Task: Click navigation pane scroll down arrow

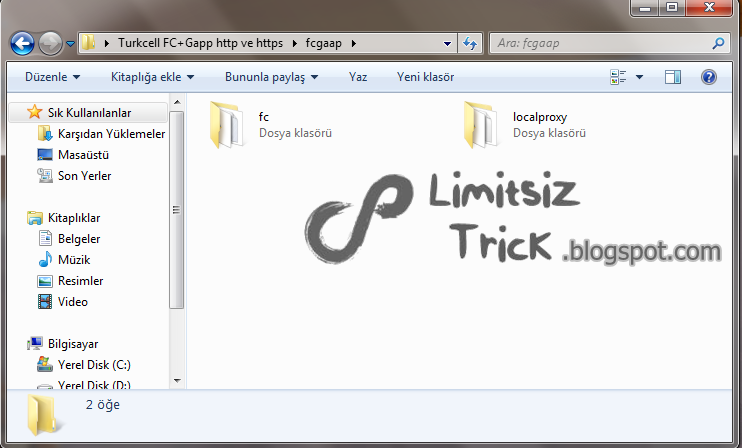Action: coord(177,380)
